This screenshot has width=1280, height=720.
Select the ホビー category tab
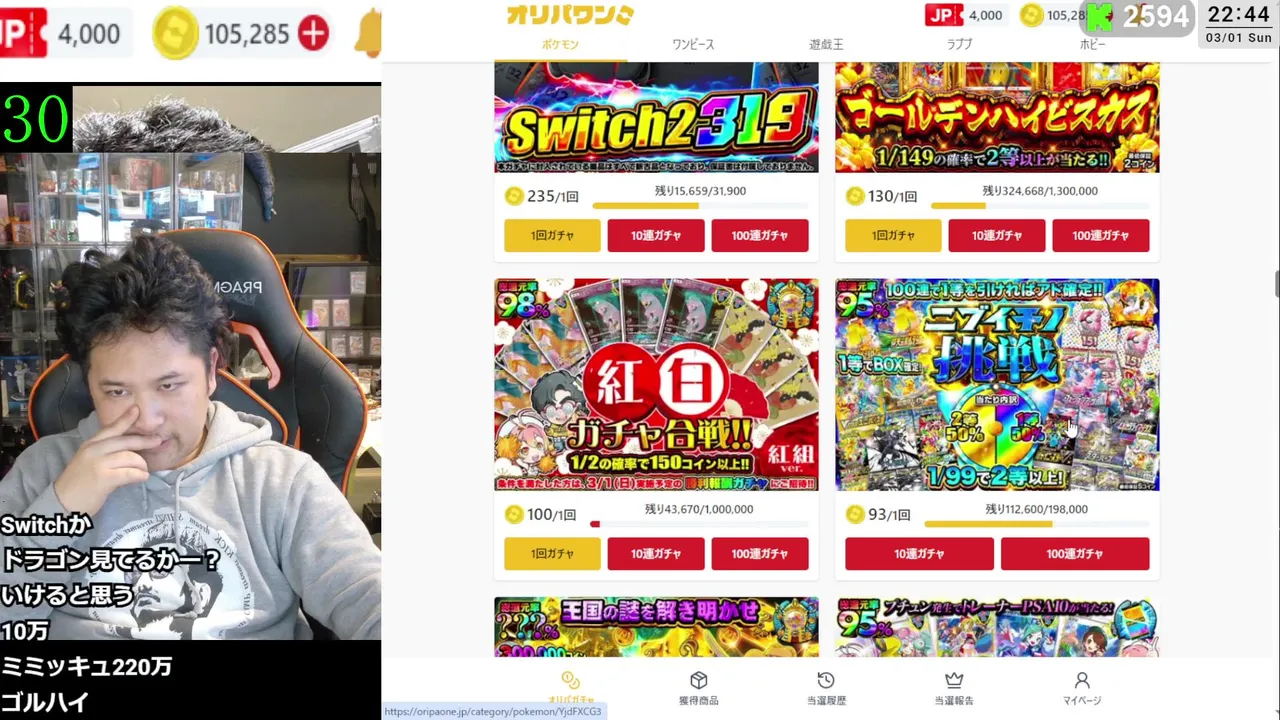pos(1092,44)
